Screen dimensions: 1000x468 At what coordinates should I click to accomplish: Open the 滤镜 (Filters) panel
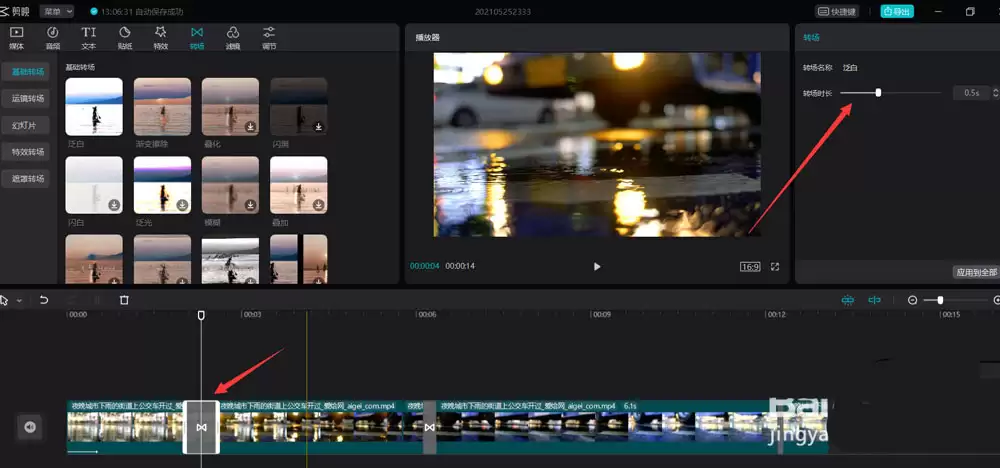coord(232,37)
